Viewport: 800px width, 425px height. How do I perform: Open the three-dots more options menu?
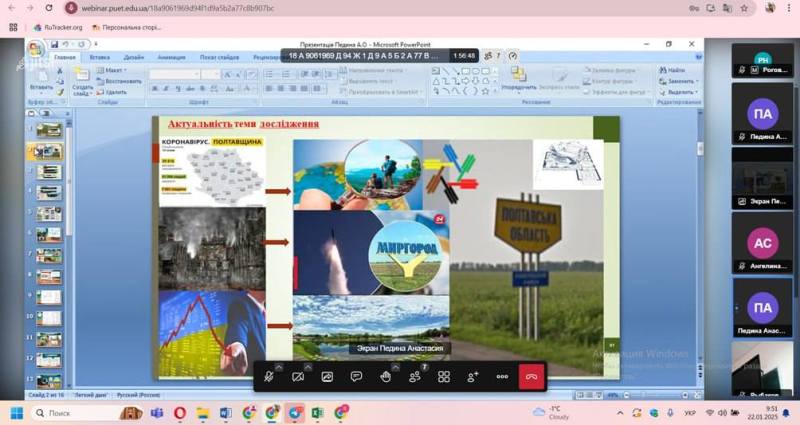tap(502, 377)
